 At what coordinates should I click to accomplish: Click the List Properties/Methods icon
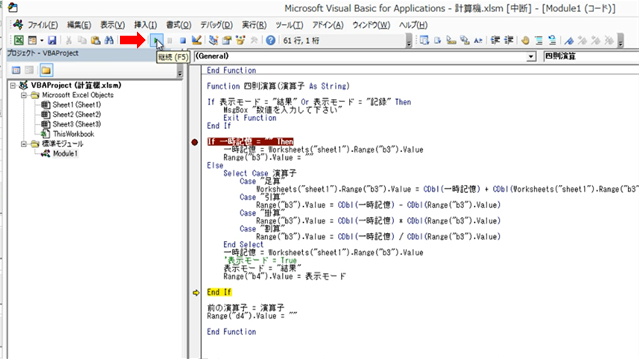(x=424, y=40)
